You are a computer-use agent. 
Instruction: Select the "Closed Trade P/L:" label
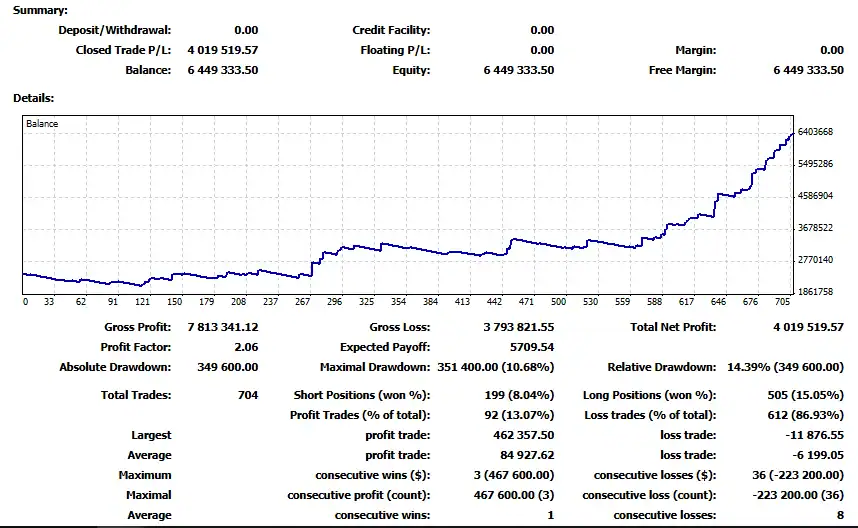click(x=124, y=50)
